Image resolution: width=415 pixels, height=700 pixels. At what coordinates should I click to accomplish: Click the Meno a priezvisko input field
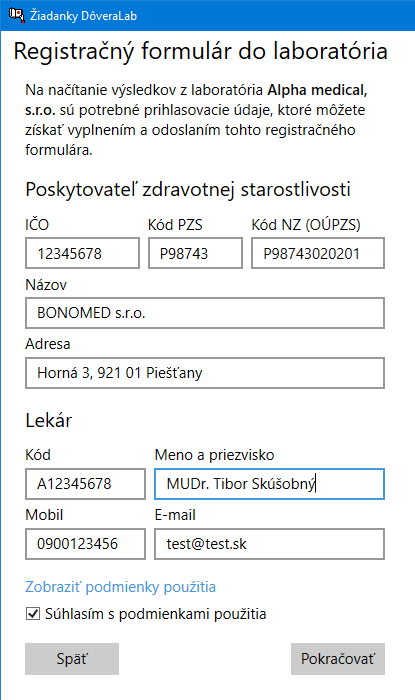[x=270, y=483]
